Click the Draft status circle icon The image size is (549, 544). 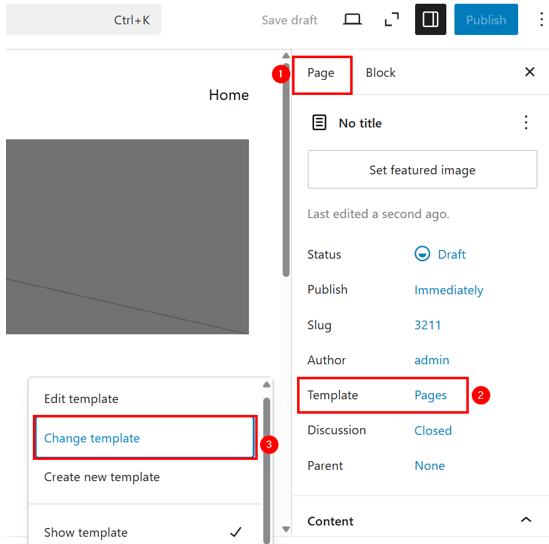pos(422,254)
